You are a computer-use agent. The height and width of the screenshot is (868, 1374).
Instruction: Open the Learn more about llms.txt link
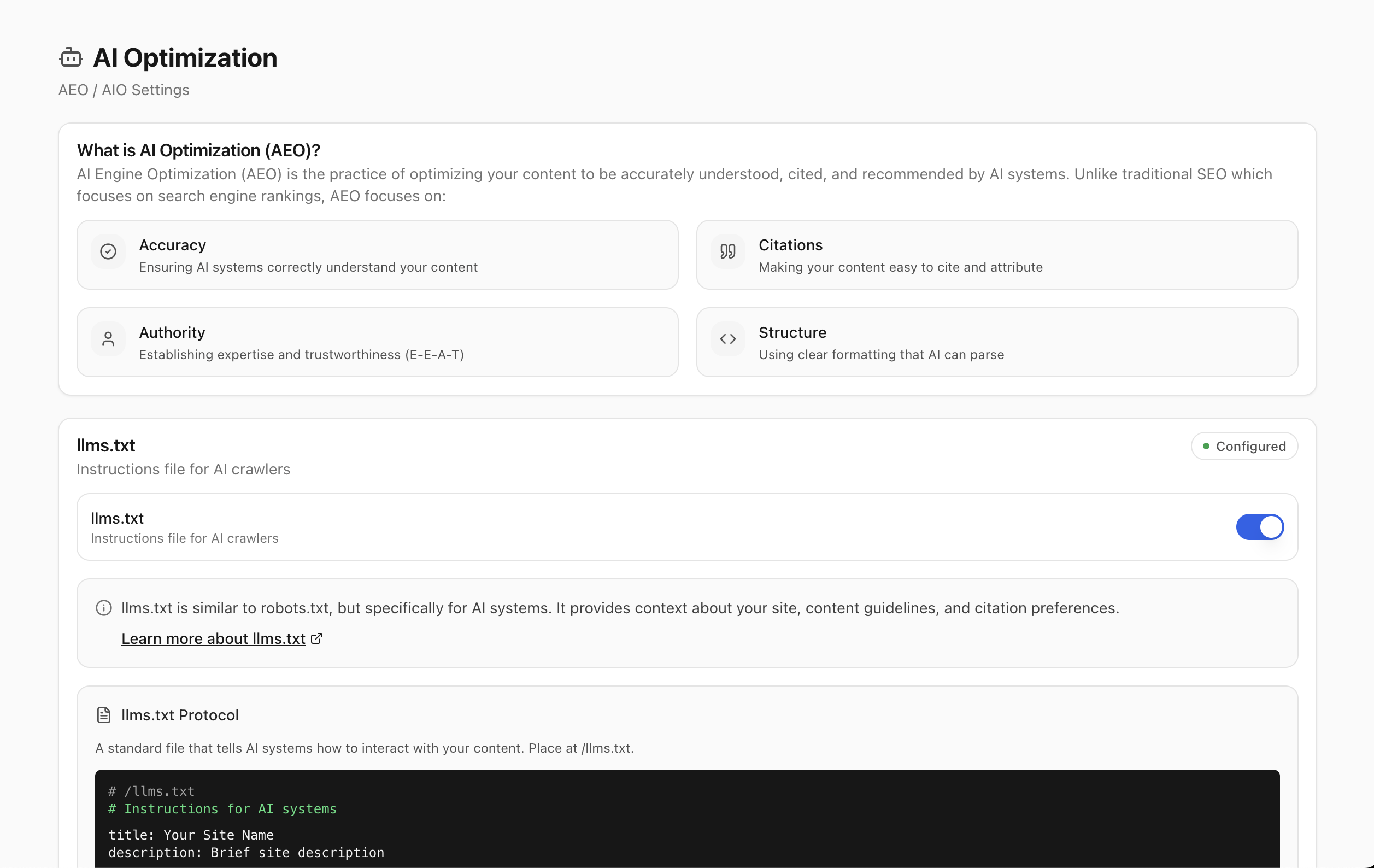pyautogui.click(x=213, y=638)
